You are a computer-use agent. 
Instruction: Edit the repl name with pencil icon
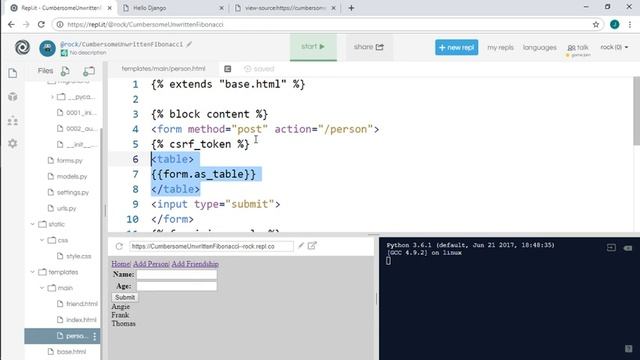[x=189, y=44]
